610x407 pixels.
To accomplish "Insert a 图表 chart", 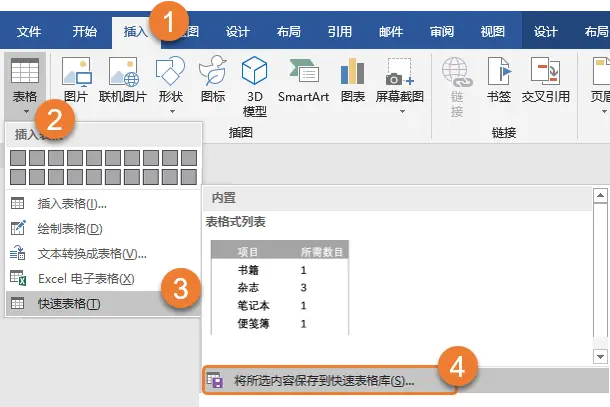I will 352,80.
